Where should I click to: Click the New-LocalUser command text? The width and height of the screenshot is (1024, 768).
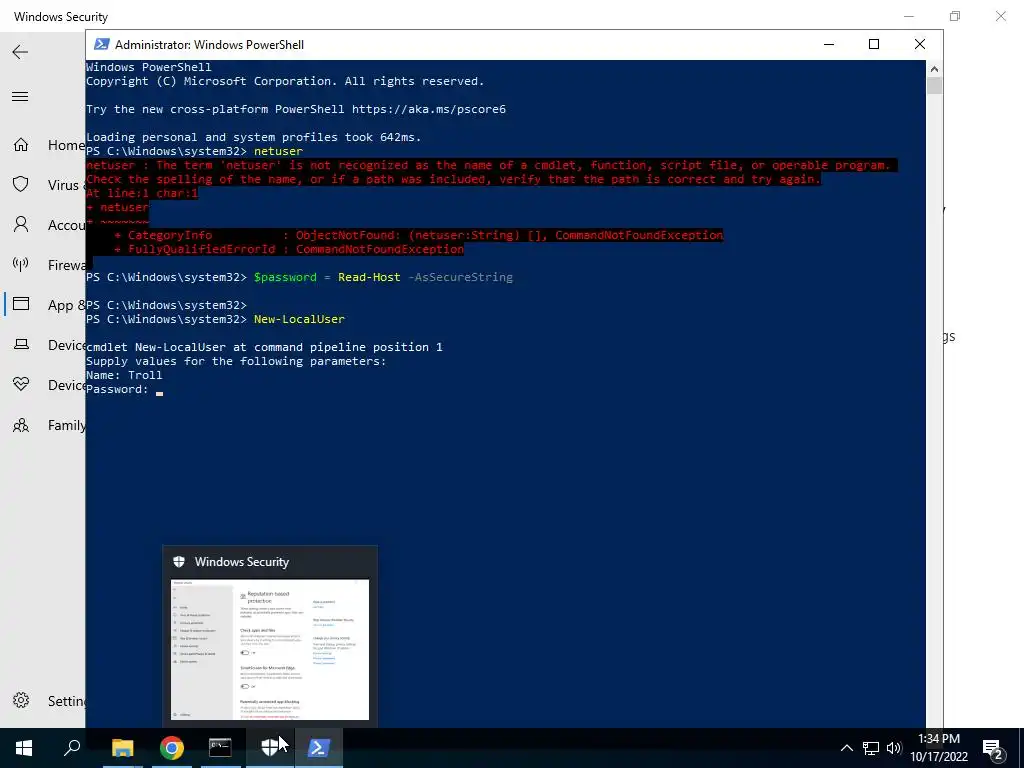[x=299, y=319]
